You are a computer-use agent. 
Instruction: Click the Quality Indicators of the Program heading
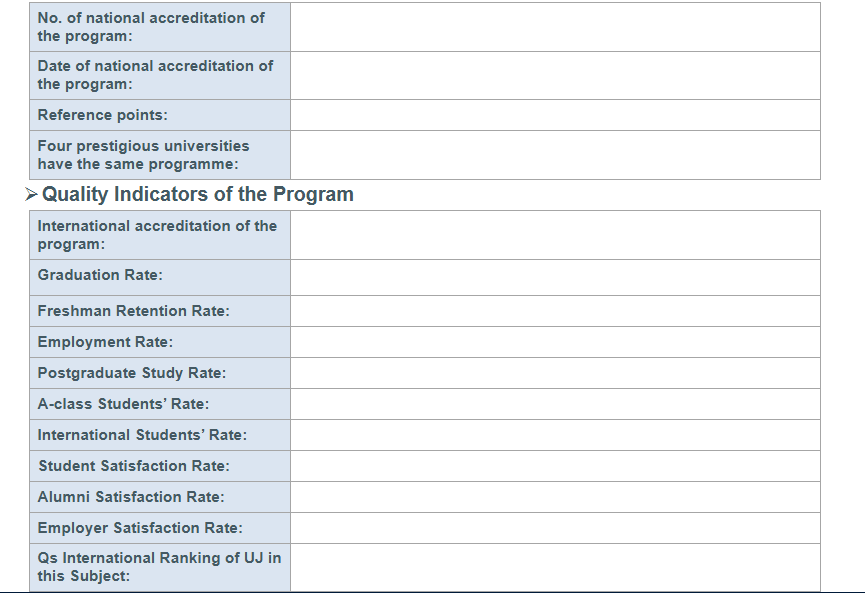(x=211, y=194)
